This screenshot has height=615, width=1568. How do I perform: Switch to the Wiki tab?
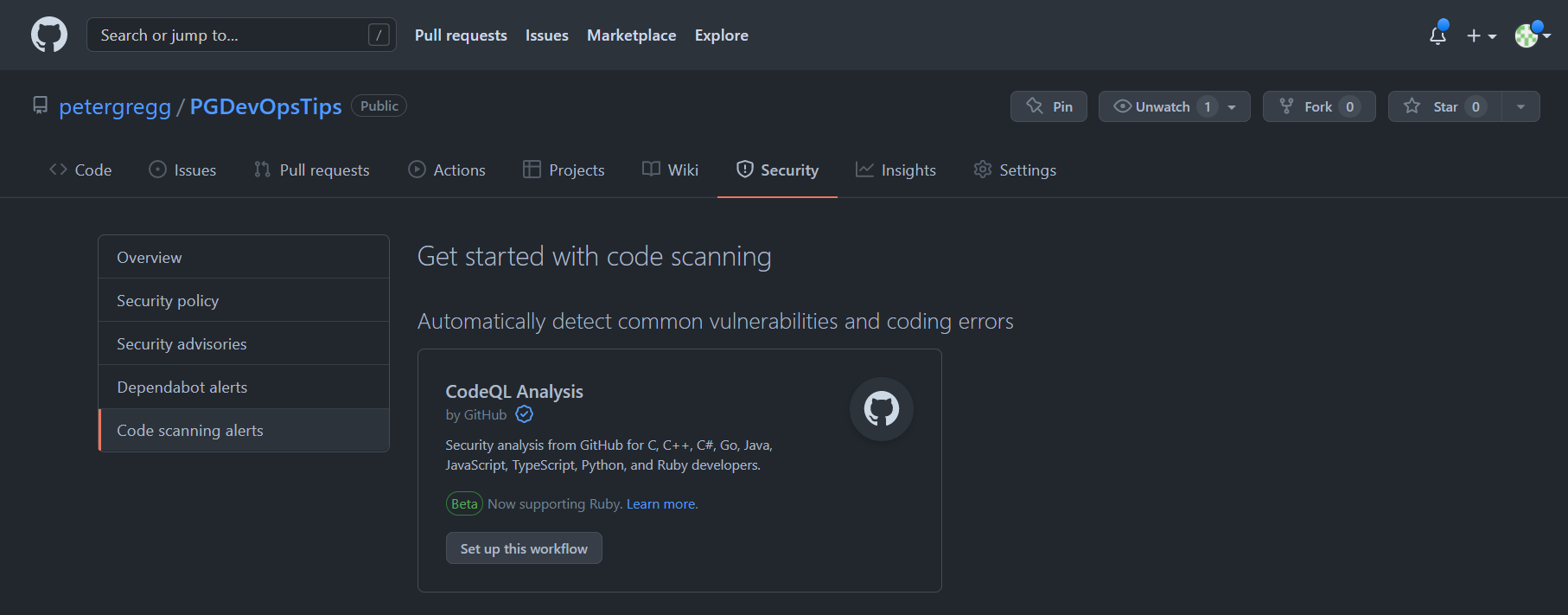click(x=670, y=170)
